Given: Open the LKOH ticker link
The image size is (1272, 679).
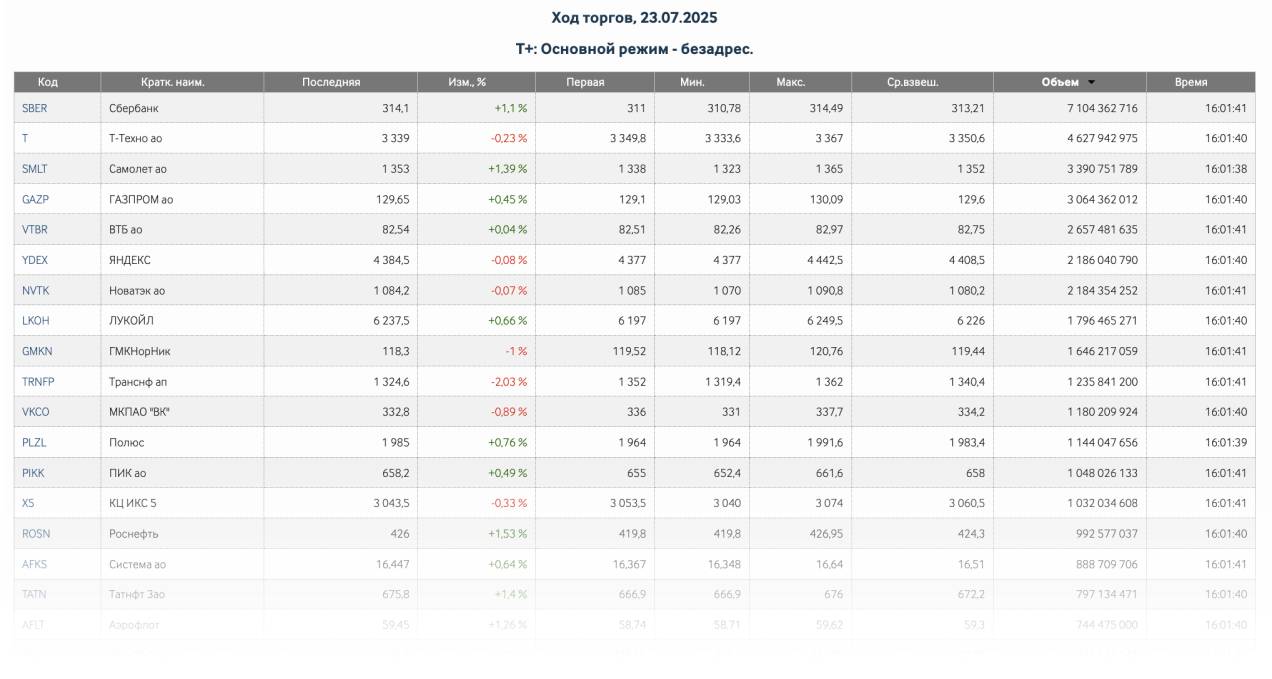Looking at the screenshot, I should (35, 321).
